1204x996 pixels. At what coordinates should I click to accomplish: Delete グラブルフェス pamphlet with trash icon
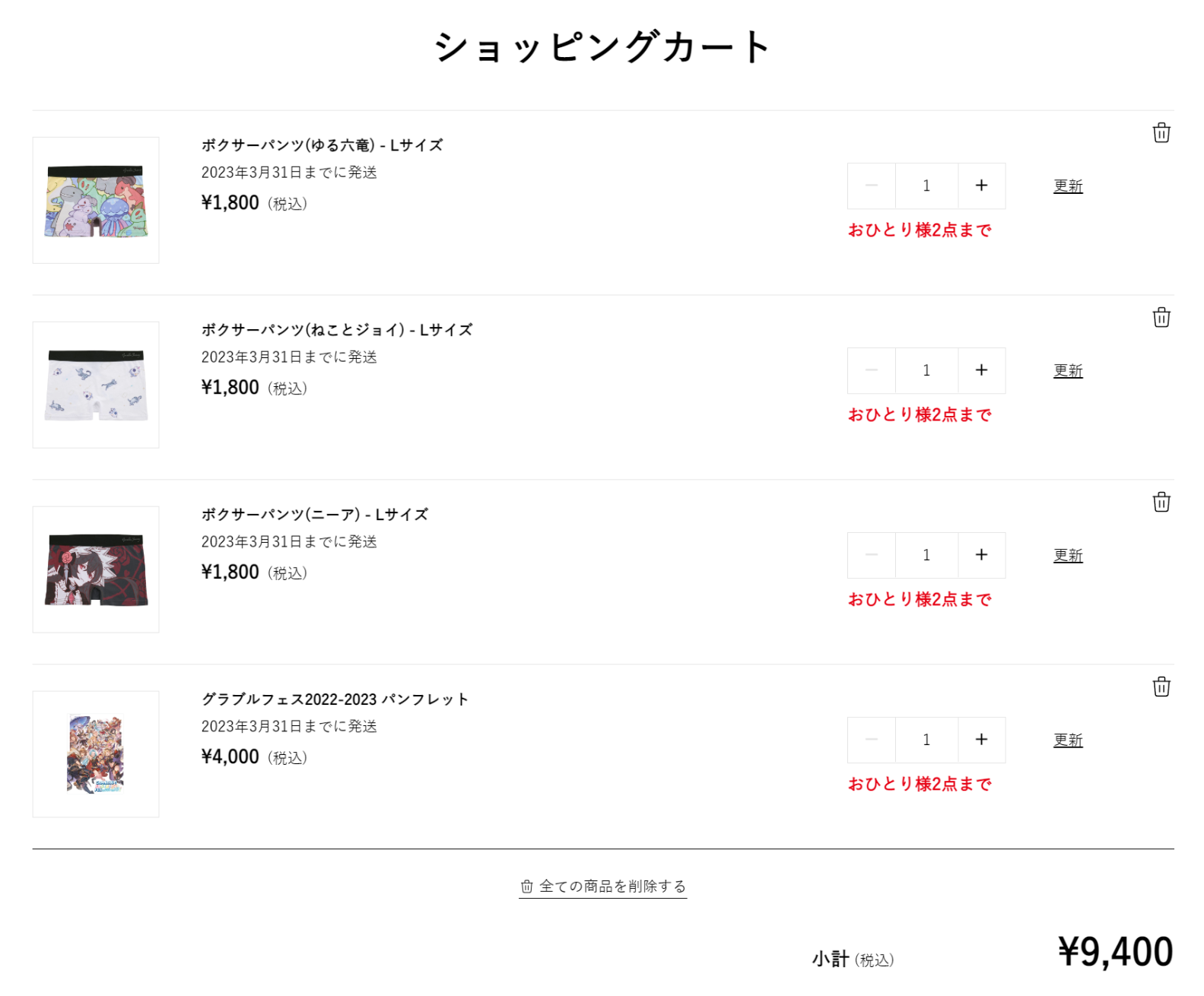coord(1161,687)
